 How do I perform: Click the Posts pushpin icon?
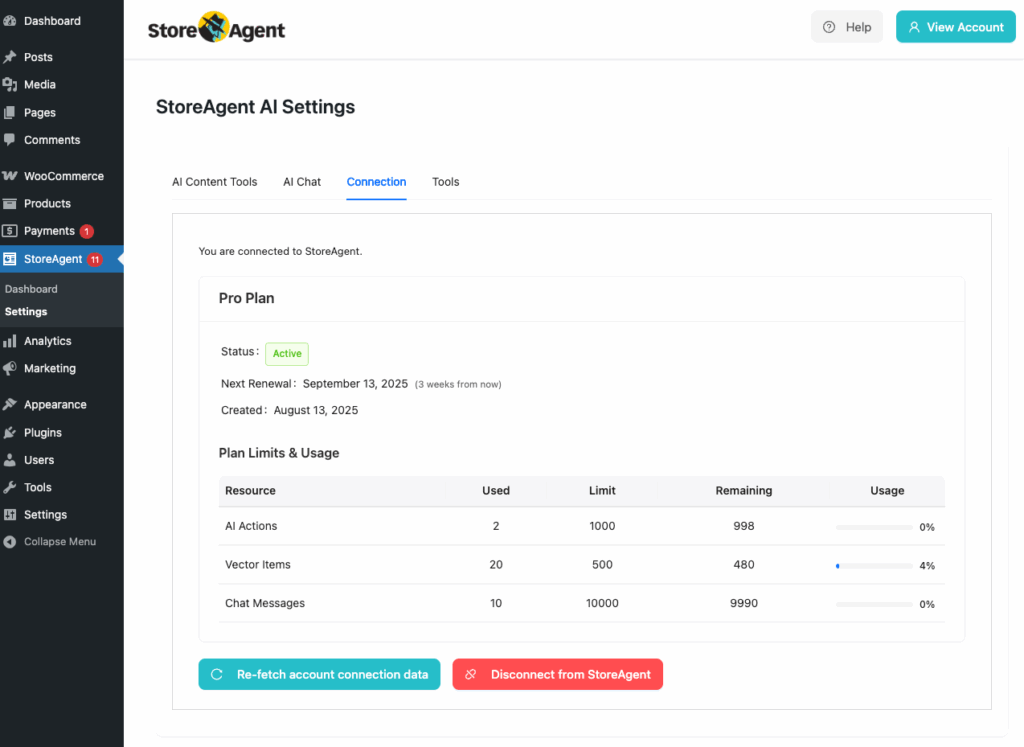coord(10,57)
